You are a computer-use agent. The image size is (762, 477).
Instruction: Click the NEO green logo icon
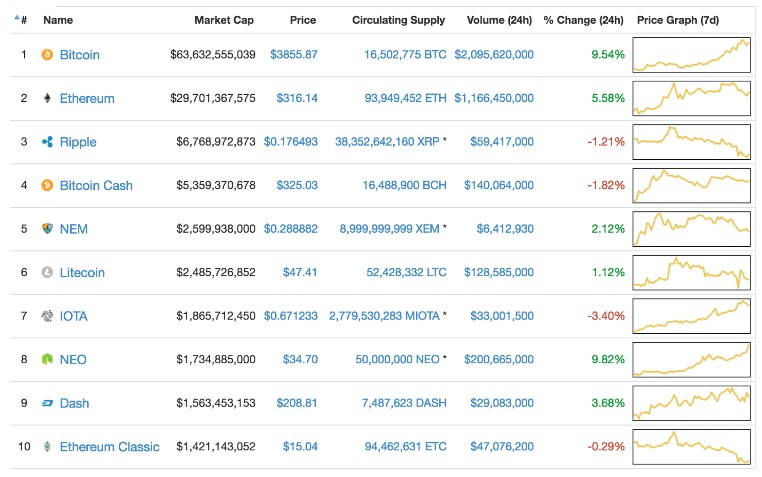point(47,359)
